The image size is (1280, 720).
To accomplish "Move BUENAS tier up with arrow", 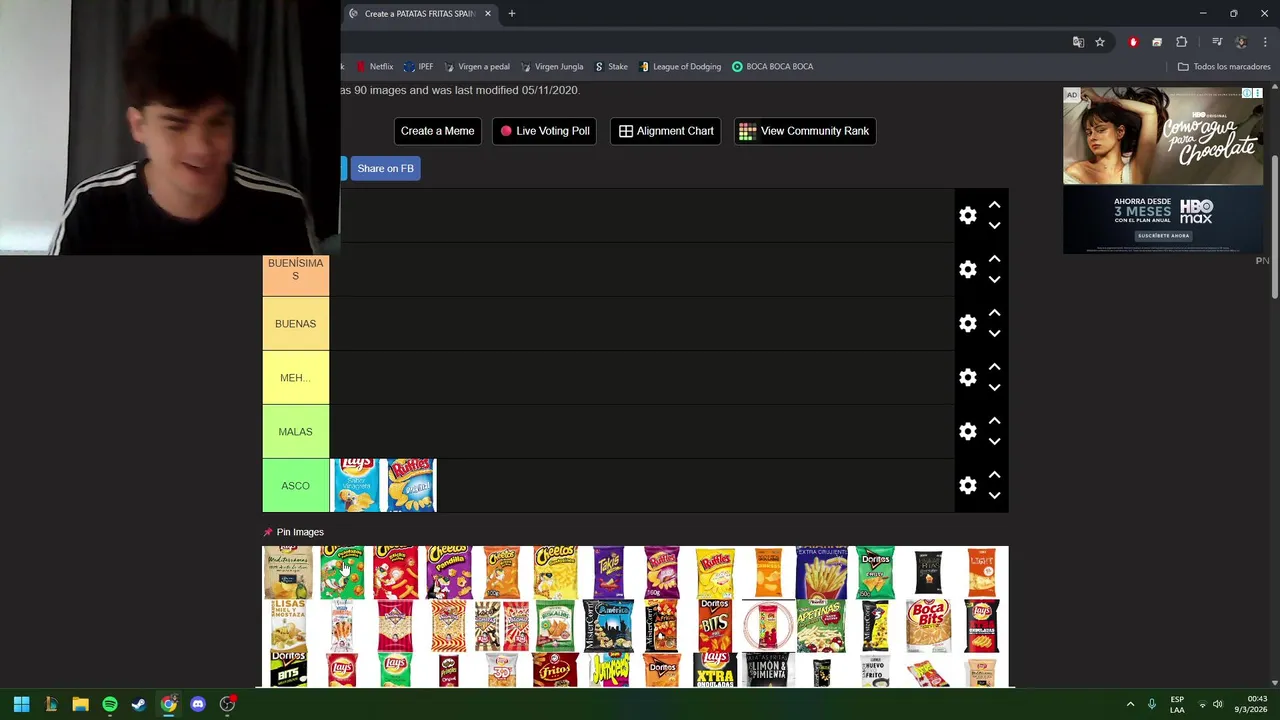I will click(994, 313).
